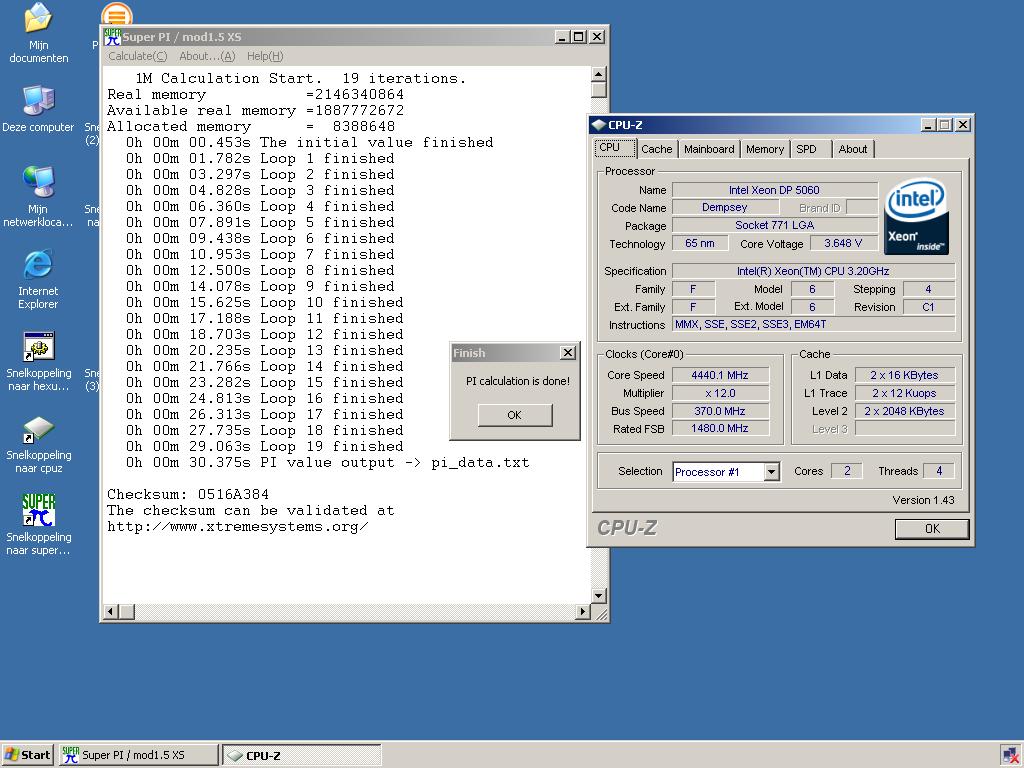Click the Cores value 2
Image resolution: width=1024 pixels, height=768 pixels.
click(x=847, y=471)
